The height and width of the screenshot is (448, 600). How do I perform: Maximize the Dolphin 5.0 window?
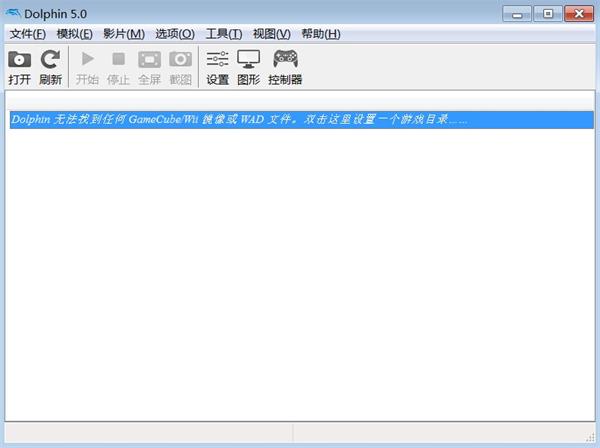(548, 14)
